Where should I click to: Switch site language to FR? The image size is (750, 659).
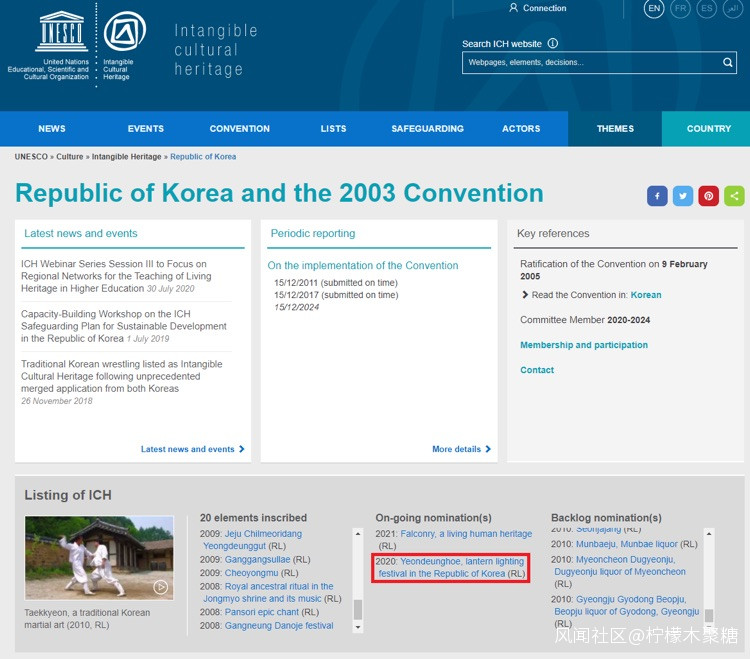[681, 9]
